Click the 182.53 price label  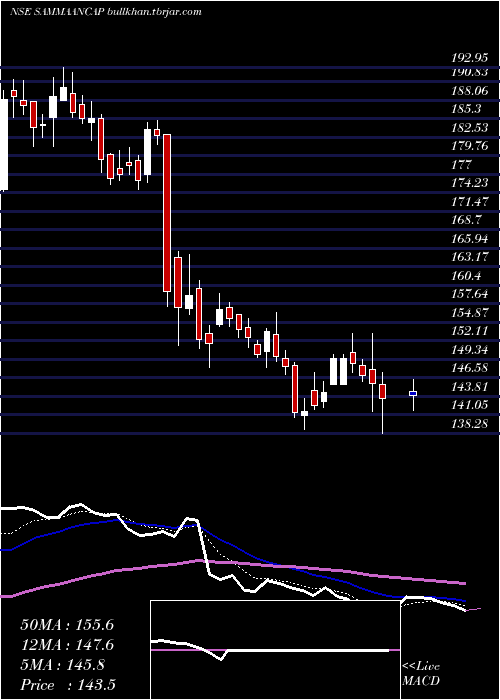coord(470,128)
